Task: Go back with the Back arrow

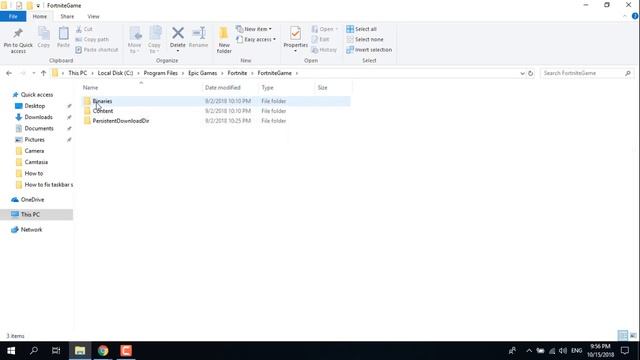Action: (9, 73)
